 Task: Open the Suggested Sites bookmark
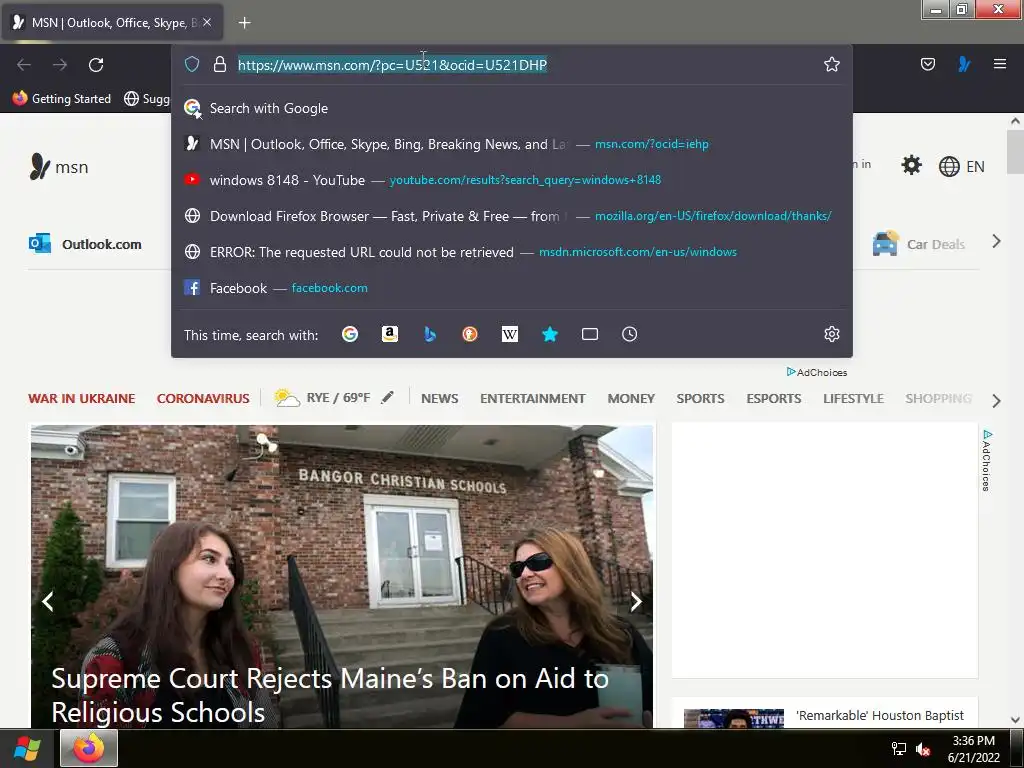coord(147,99)
